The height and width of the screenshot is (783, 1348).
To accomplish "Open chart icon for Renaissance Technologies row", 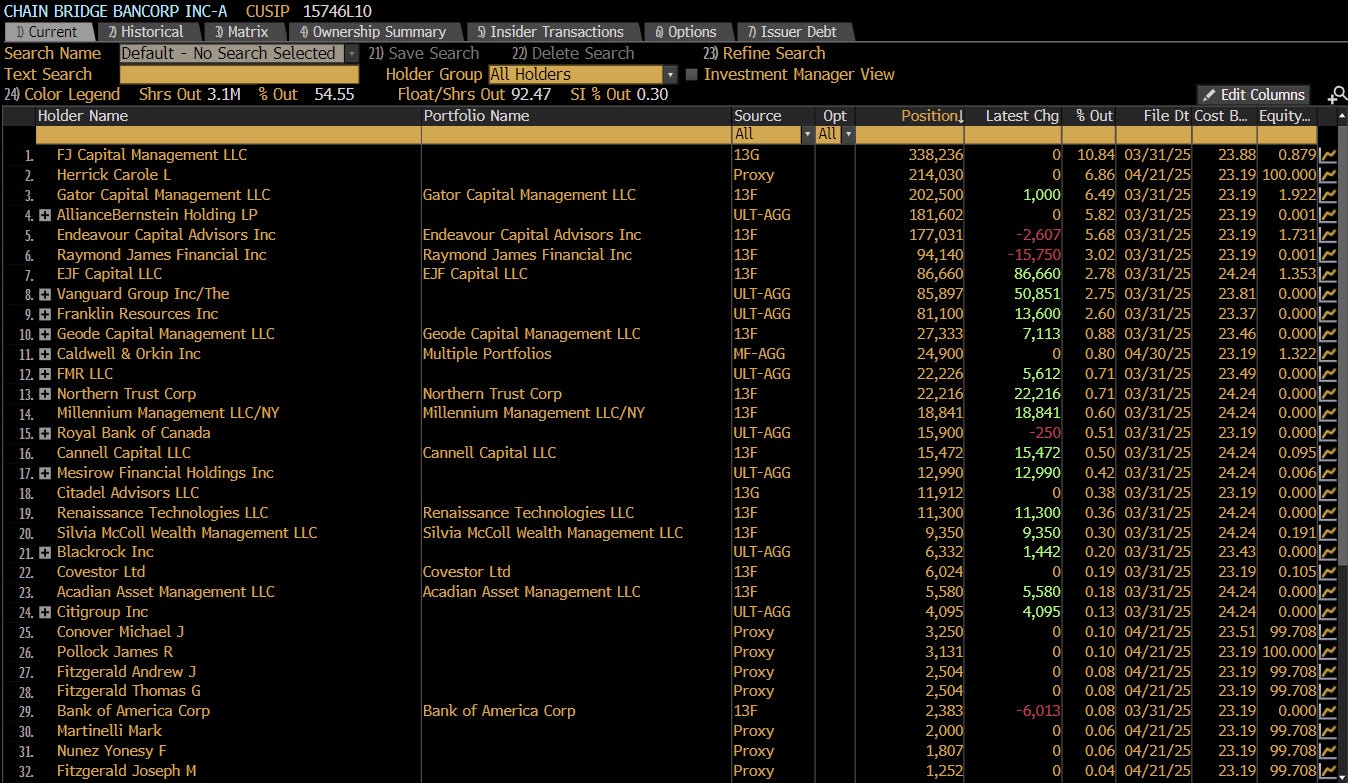I will pos(1328,513).
